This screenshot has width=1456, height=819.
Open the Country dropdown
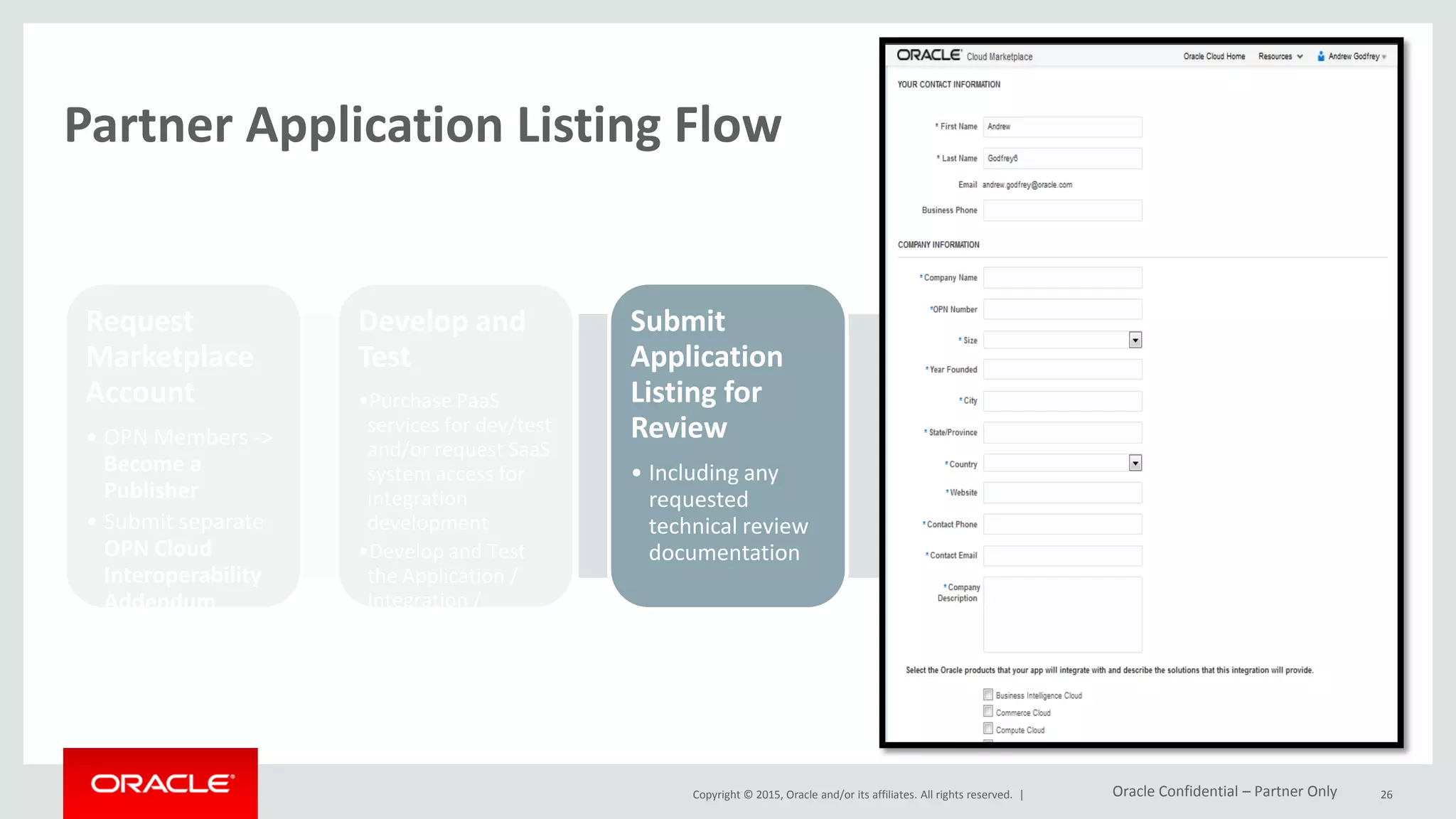(x=1063, y=463)
